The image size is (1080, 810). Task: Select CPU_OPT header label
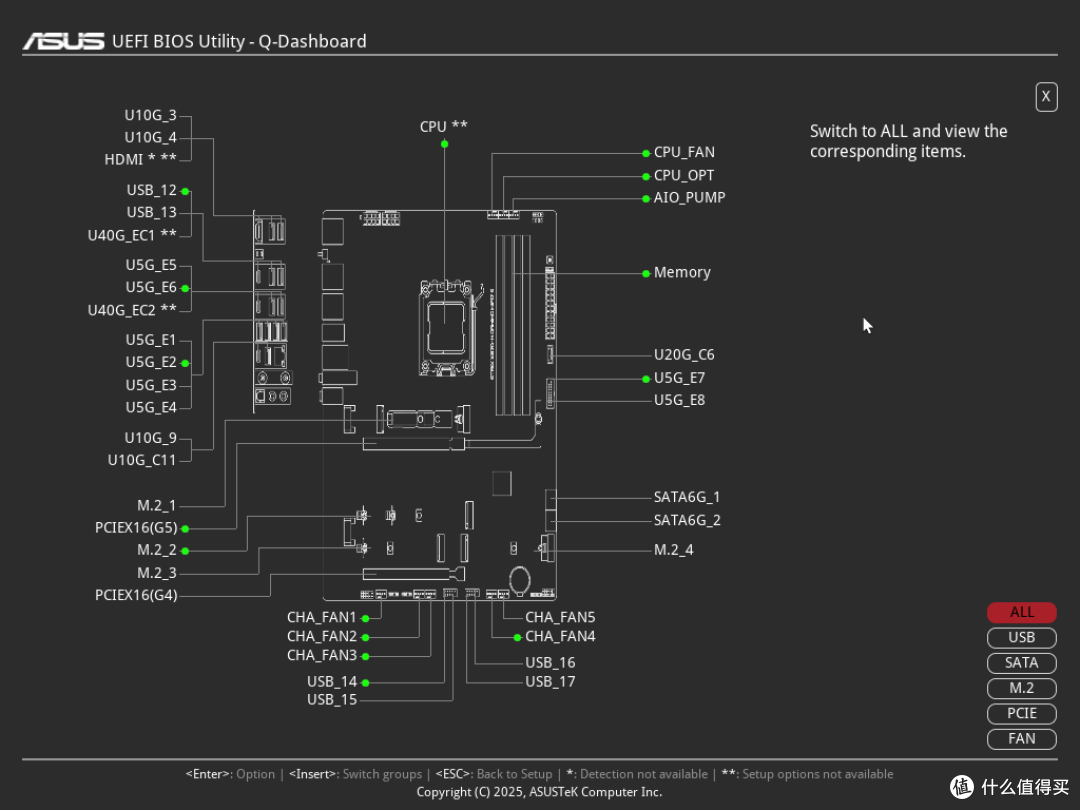coord(683,176)
